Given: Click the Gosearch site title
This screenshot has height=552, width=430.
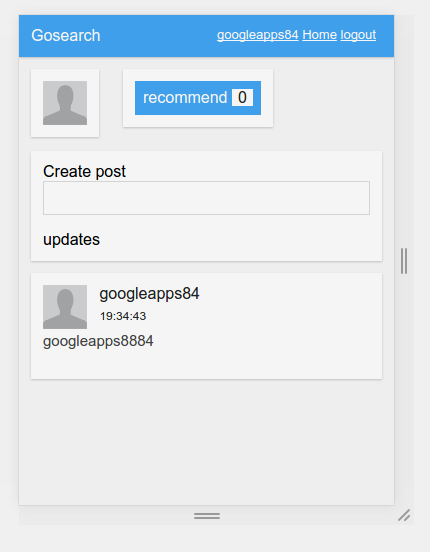Looking at the screenshot, I should click(x=66, y=36).
